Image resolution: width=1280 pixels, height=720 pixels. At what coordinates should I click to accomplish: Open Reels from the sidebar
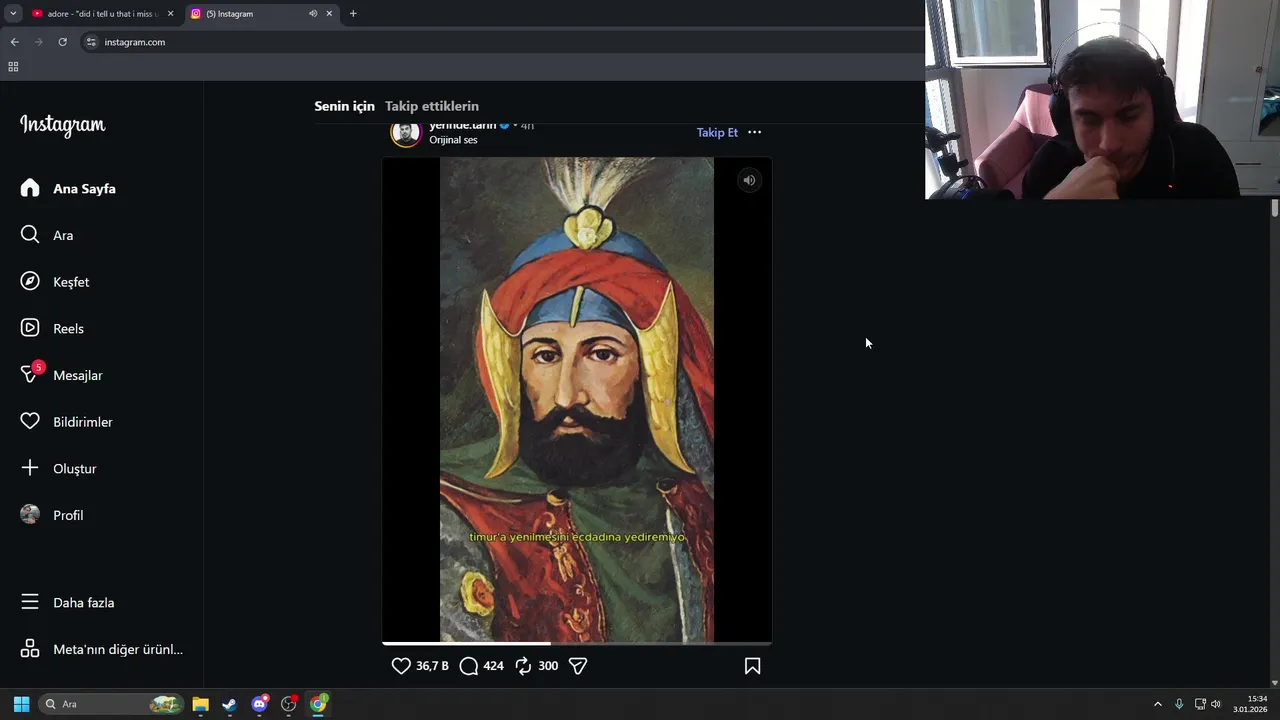[52, 328]
